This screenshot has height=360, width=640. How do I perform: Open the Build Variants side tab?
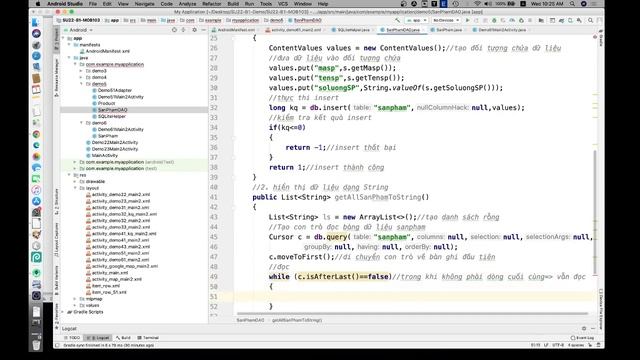coord(56,280)
